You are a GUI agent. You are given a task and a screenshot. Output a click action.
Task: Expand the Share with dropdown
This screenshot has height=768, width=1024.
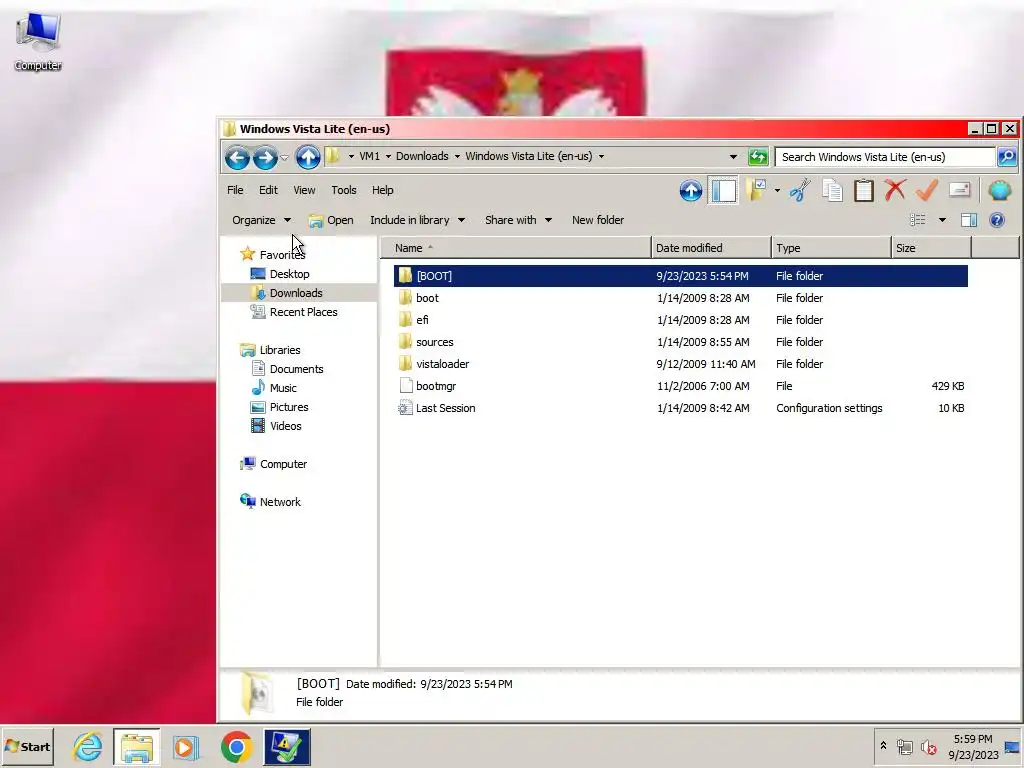point(518,220)
